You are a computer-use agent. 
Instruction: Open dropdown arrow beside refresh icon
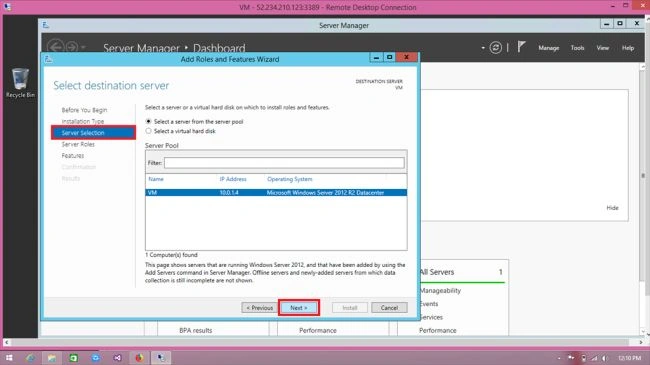pyautogui.click(x=483, y=48)
